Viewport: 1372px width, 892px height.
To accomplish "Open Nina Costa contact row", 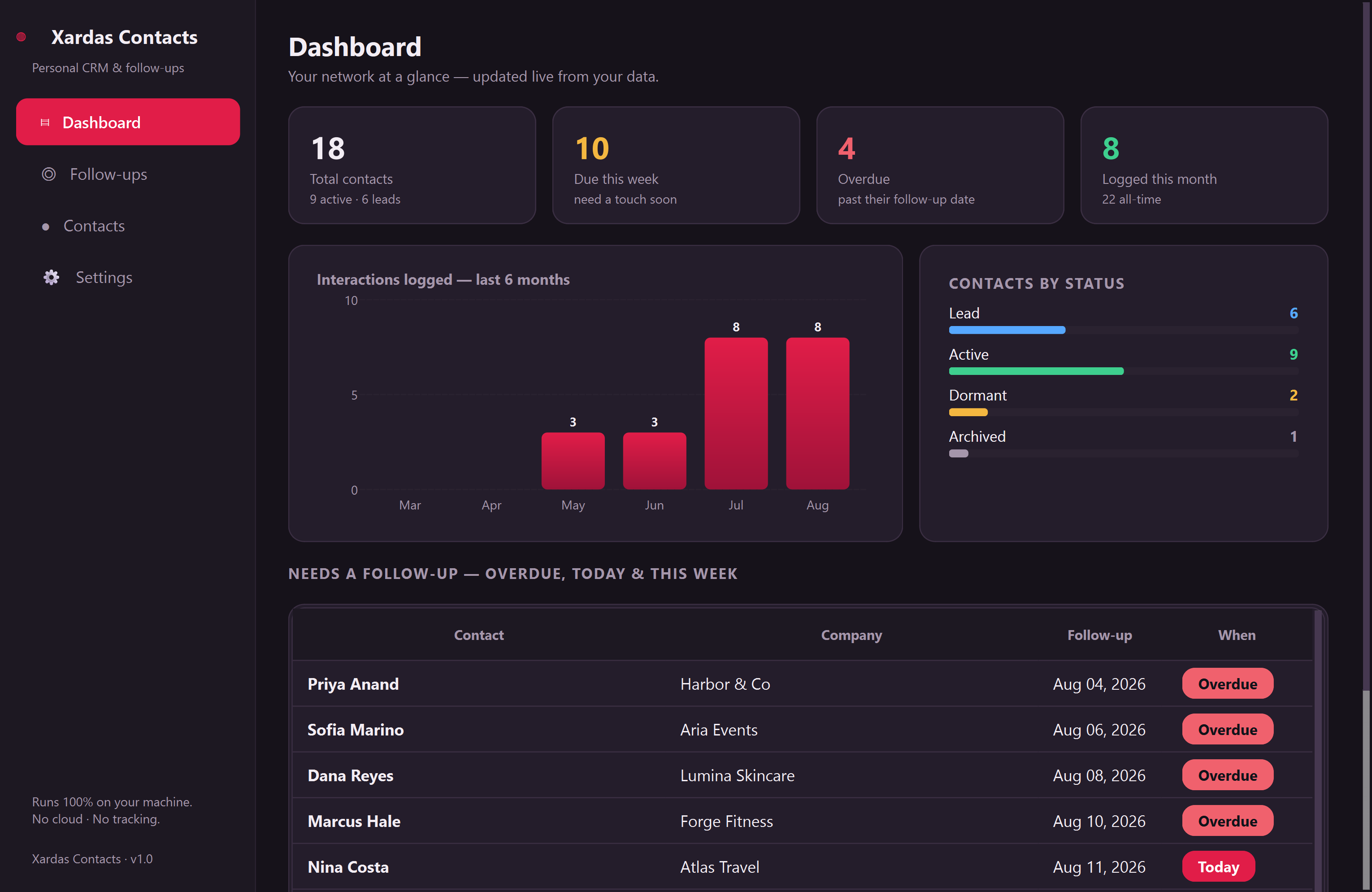I will point(802,866).
